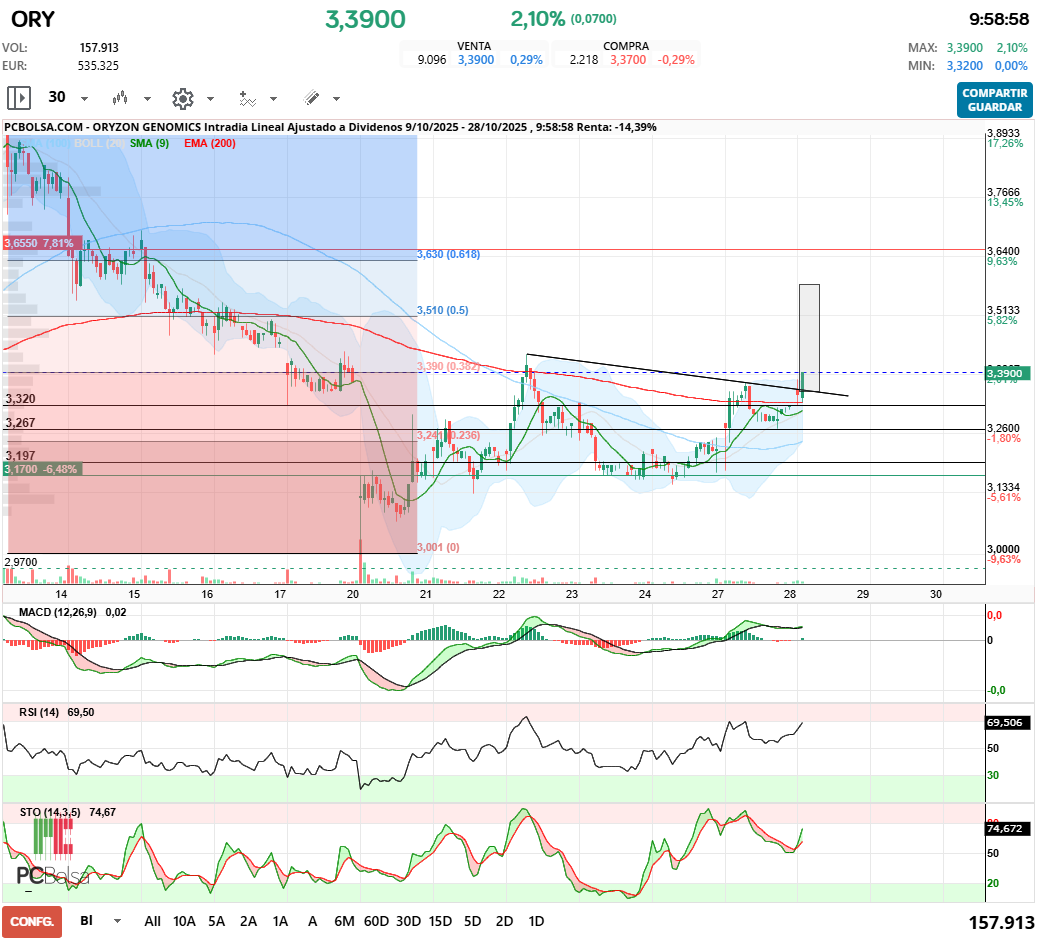Select the 15D time range
The width and height of the screenshot is (1048, 943).
pyautogui.click(x=440, y=922)
